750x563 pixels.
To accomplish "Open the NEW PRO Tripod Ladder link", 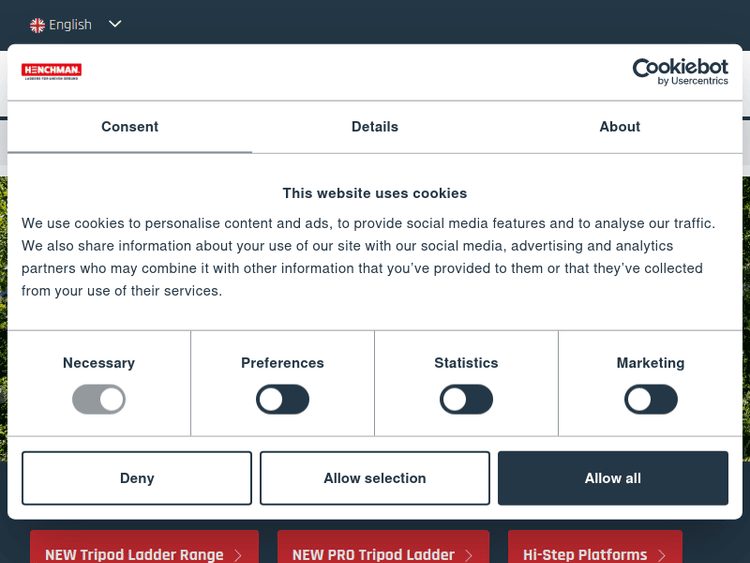I will coord(373,553).
